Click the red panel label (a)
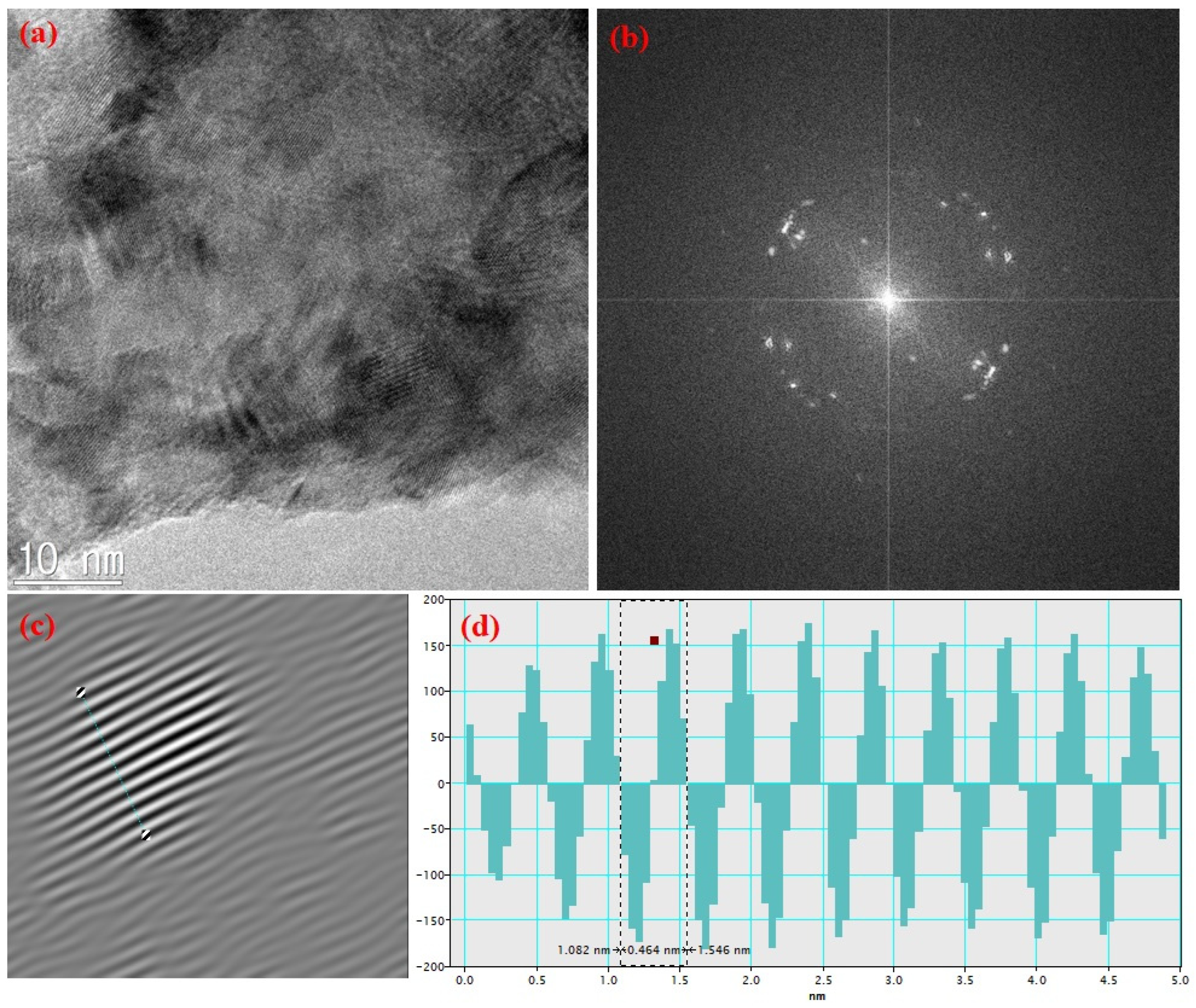This screenshot has height=1008, width=1196. (40, 34)
